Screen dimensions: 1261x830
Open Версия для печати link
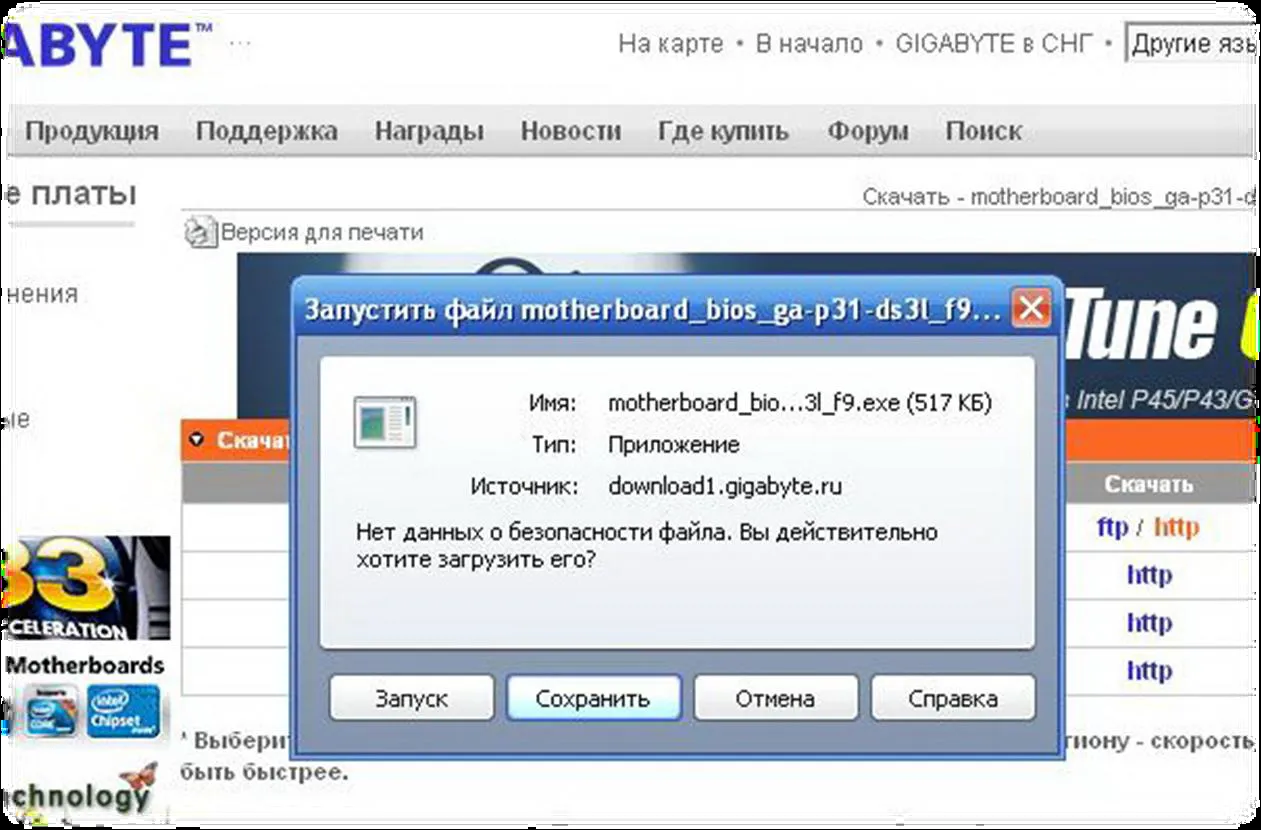pos(322,233)
